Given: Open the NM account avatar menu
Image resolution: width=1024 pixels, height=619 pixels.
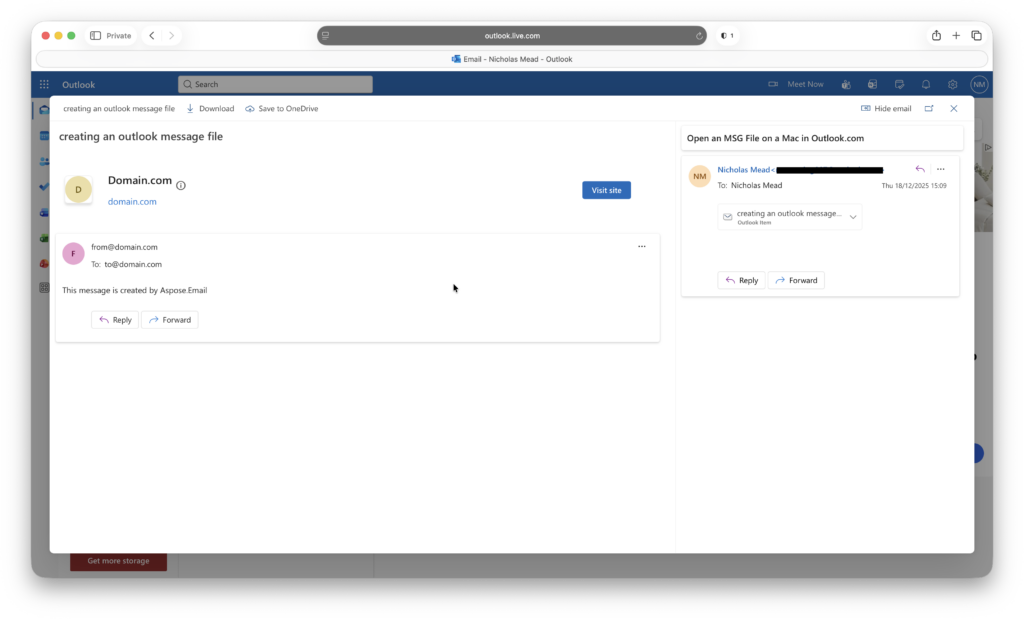Looking at the screenshot, I should [979, 84].
